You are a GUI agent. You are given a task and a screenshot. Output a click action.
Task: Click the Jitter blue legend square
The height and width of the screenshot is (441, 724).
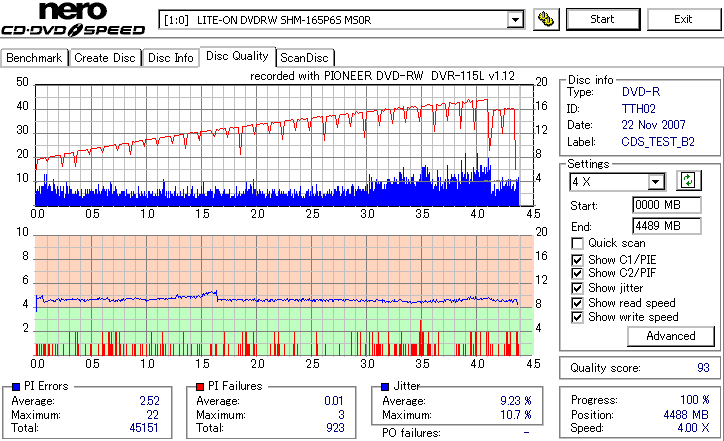pyautogui.click(x=385, y=387)
